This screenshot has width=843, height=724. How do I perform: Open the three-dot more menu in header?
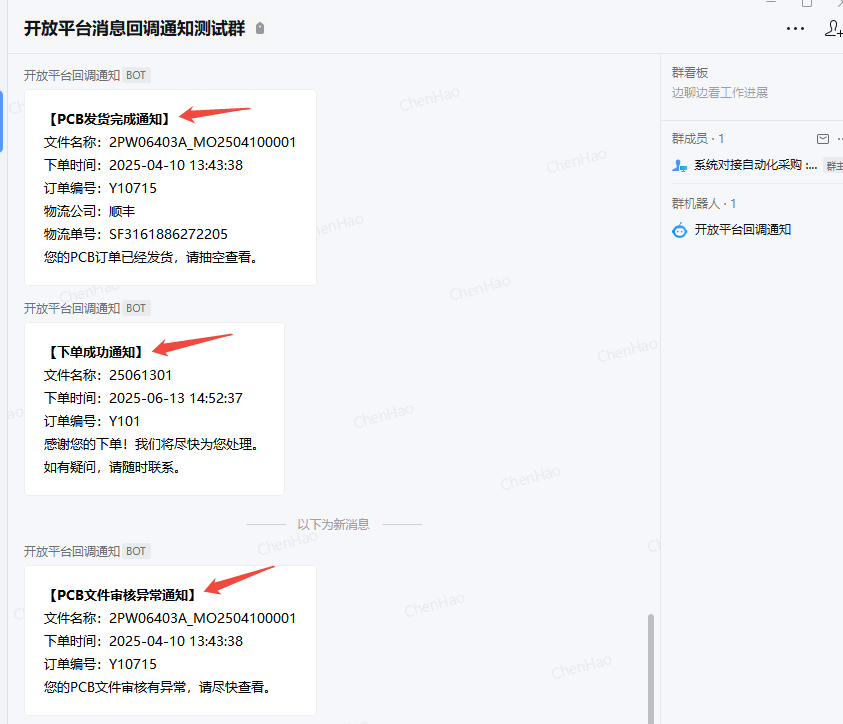pyautogui.click(x=795, y=29)
